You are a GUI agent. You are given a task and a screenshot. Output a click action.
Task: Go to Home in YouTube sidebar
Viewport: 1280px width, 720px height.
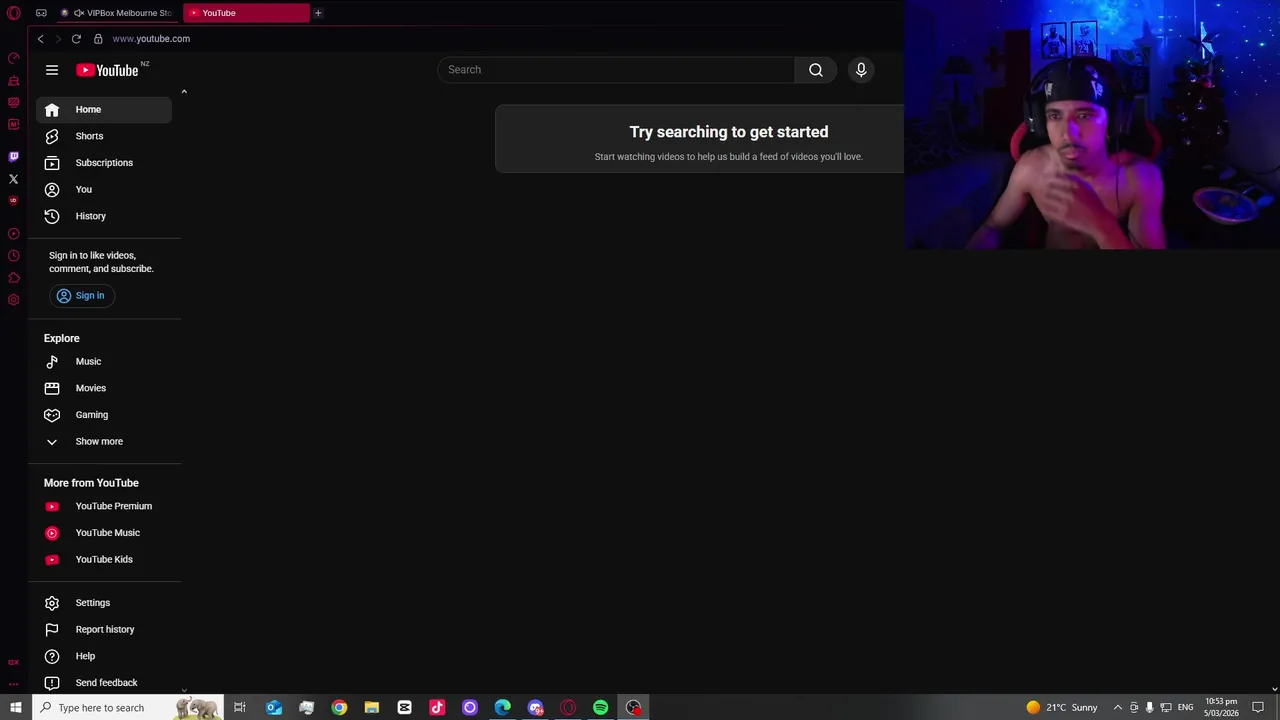point(104,110)
